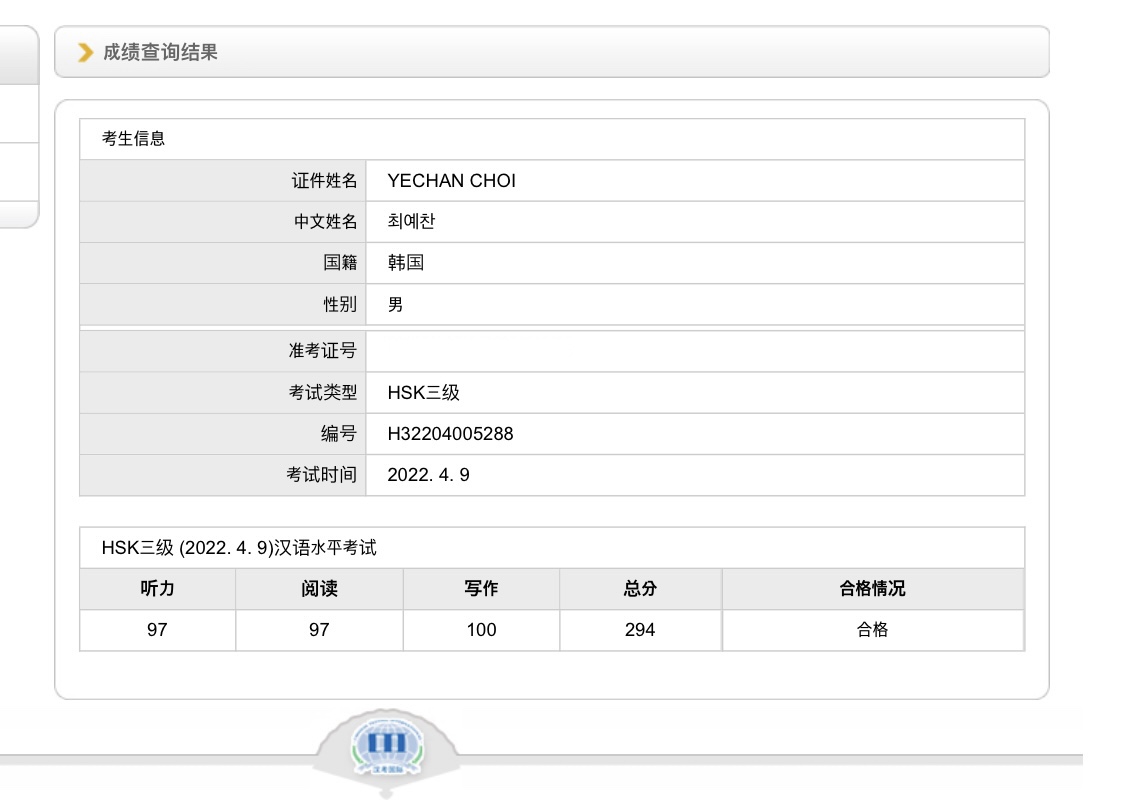The height and width of the screenshot is (800, 1124).
Task: Click the 成绩查询结果 header title
Action: 160,52
